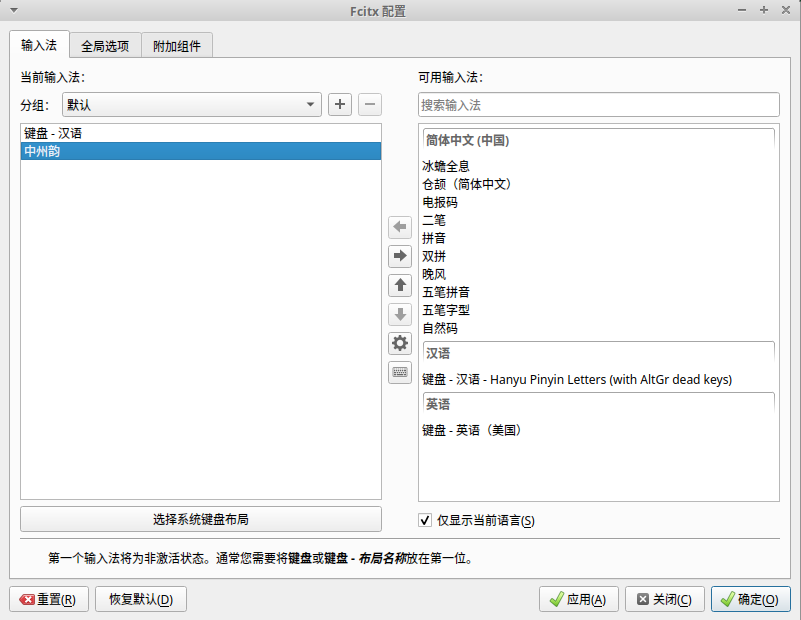The width and height of the screenshot is (801, 620).
Task: Click the 汉语 group header
Action: point(599,353)
